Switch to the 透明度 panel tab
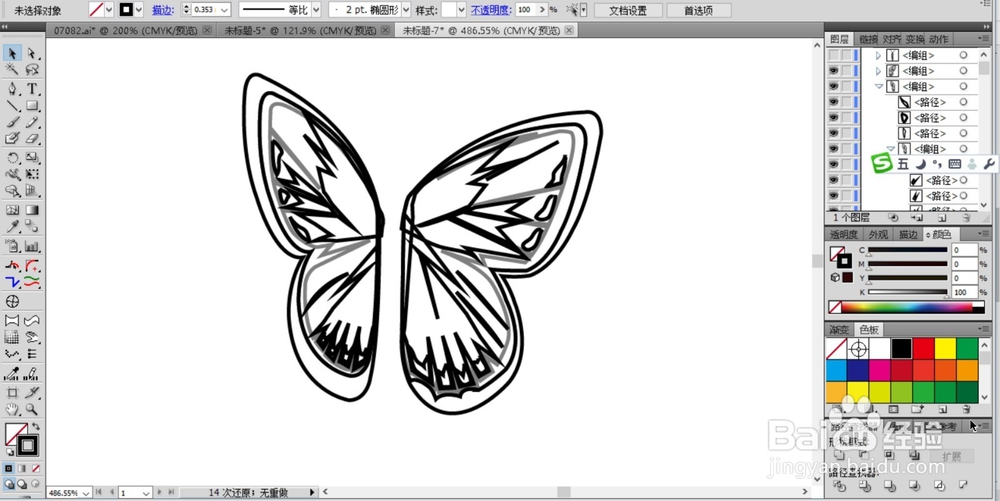Viewport: 1000px width, 501px height. tap(844, 235)
